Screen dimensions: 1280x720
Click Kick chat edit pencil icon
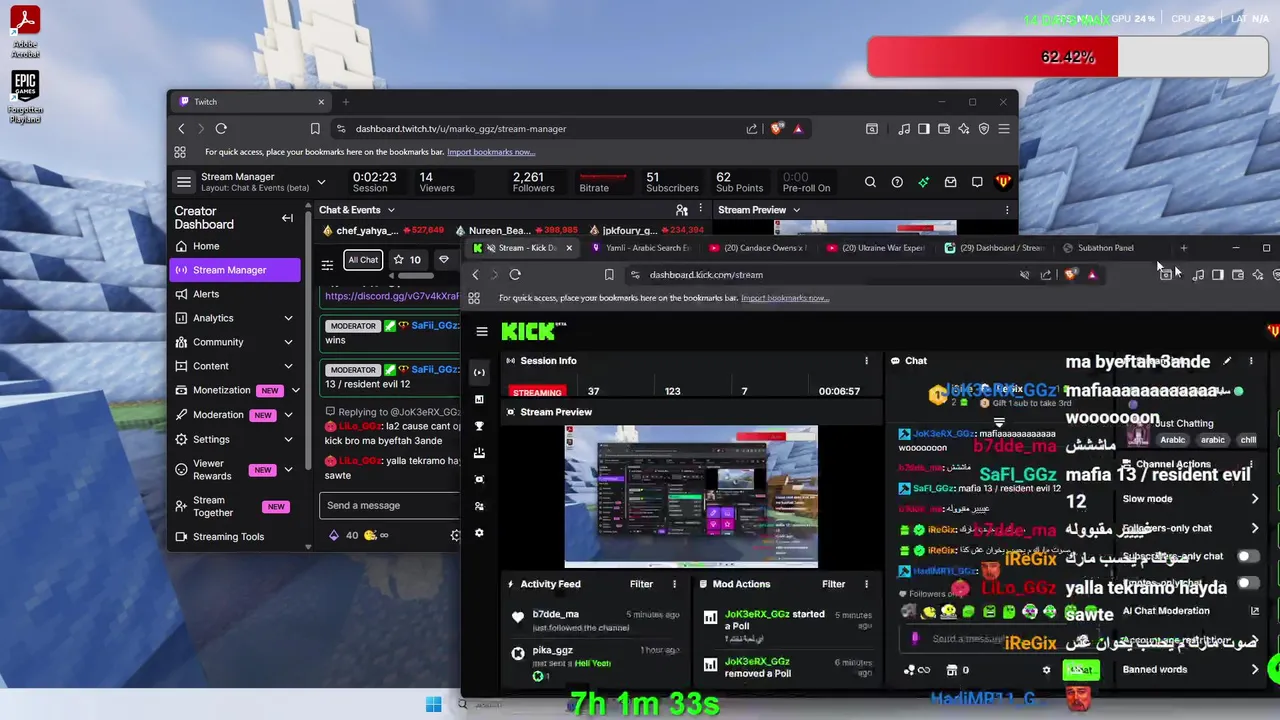pos(1227,361)
